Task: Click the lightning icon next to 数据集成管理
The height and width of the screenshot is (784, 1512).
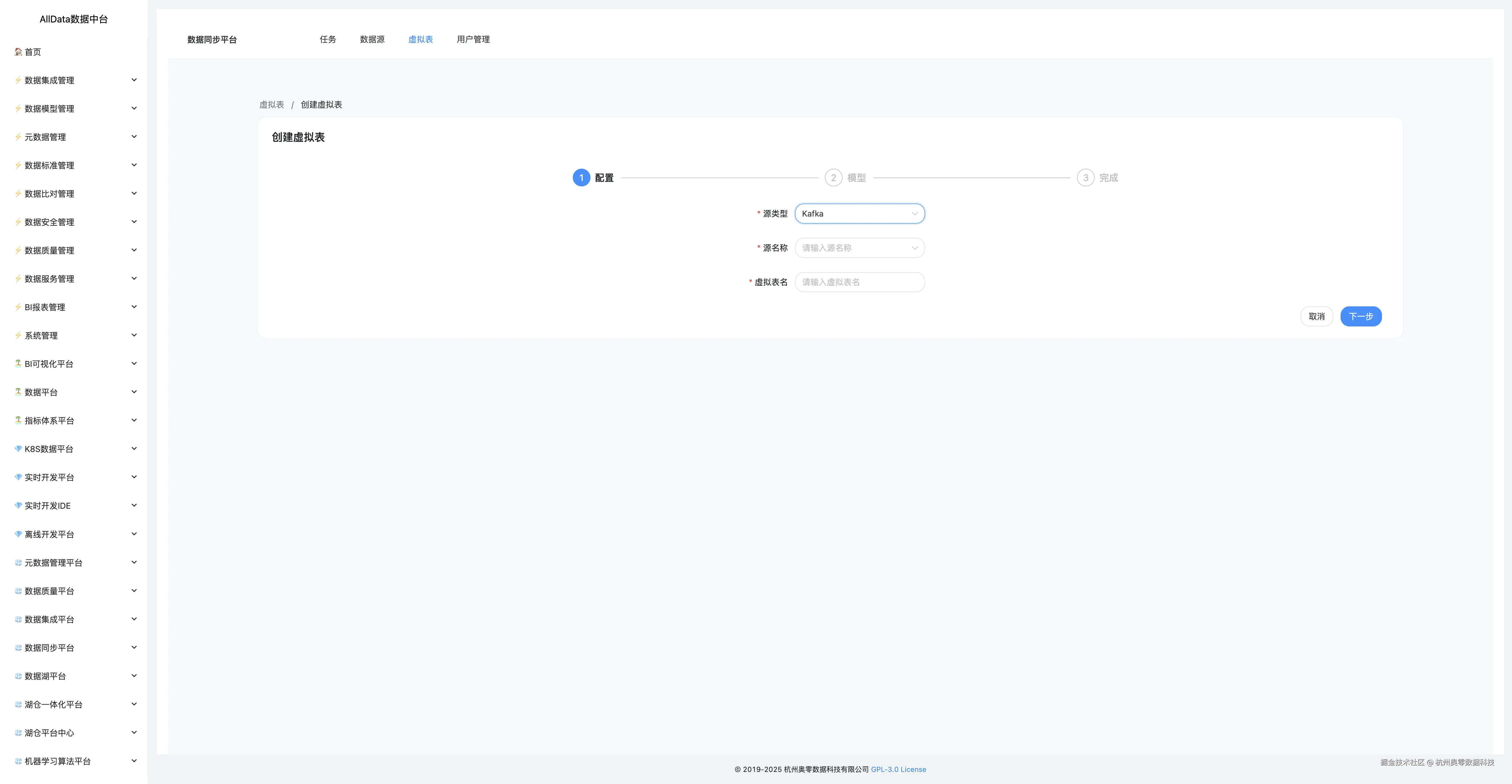Action: click(18, 80)
